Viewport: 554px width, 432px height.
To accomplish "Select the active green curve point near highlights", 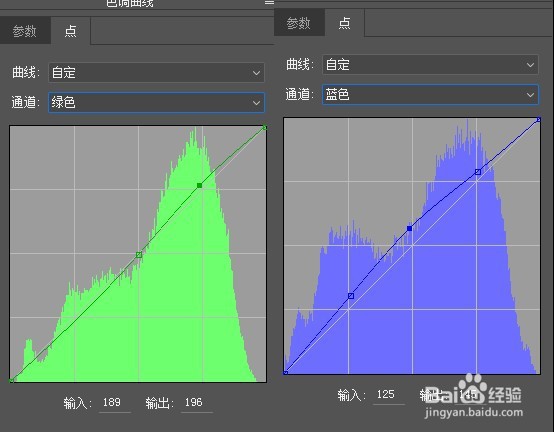I will click(x=200, y=185).
